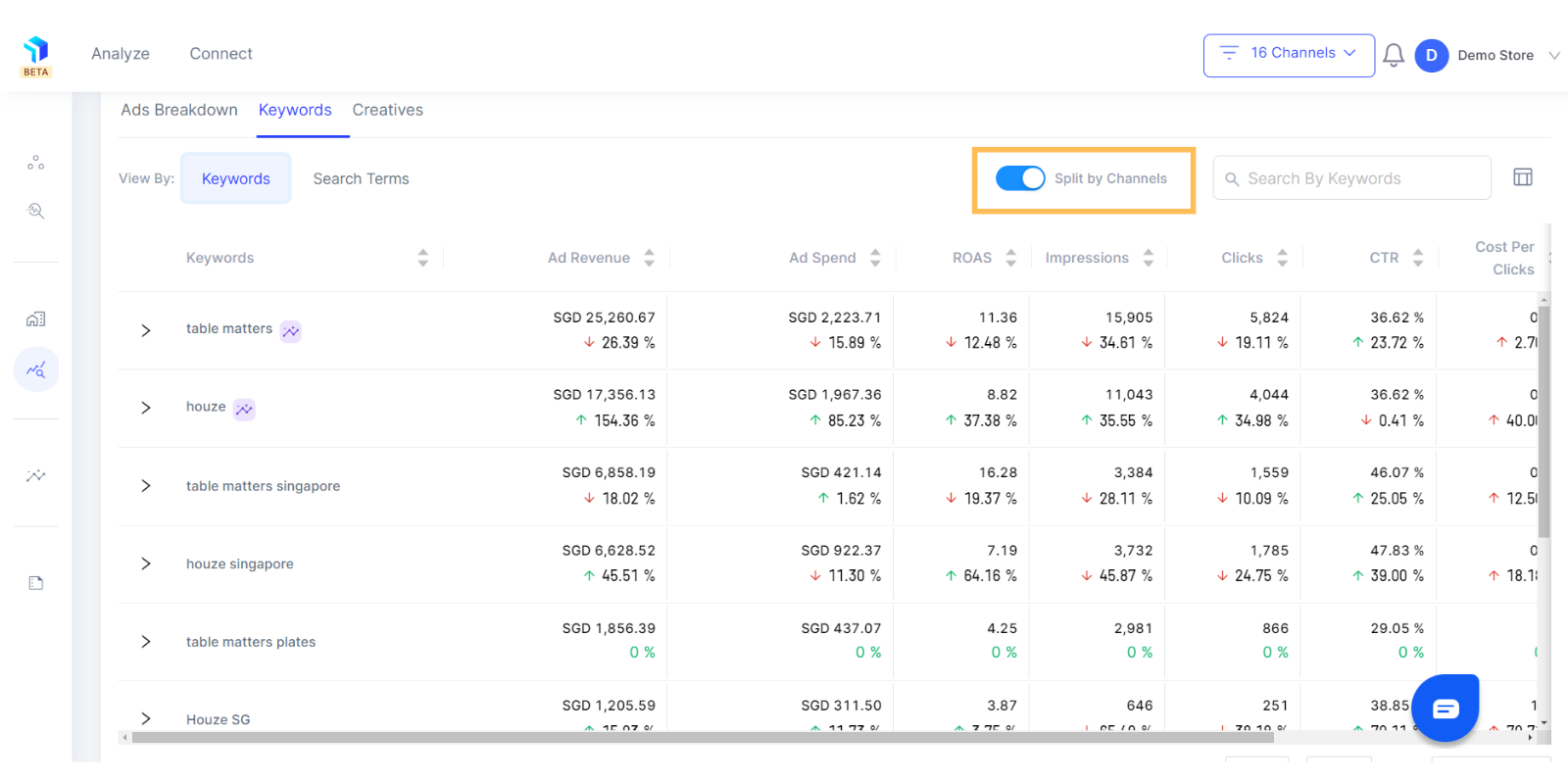The image size is (1568, 784).
Task: Click the 4,044 clicks value
Action: [x=1269, y=395]
